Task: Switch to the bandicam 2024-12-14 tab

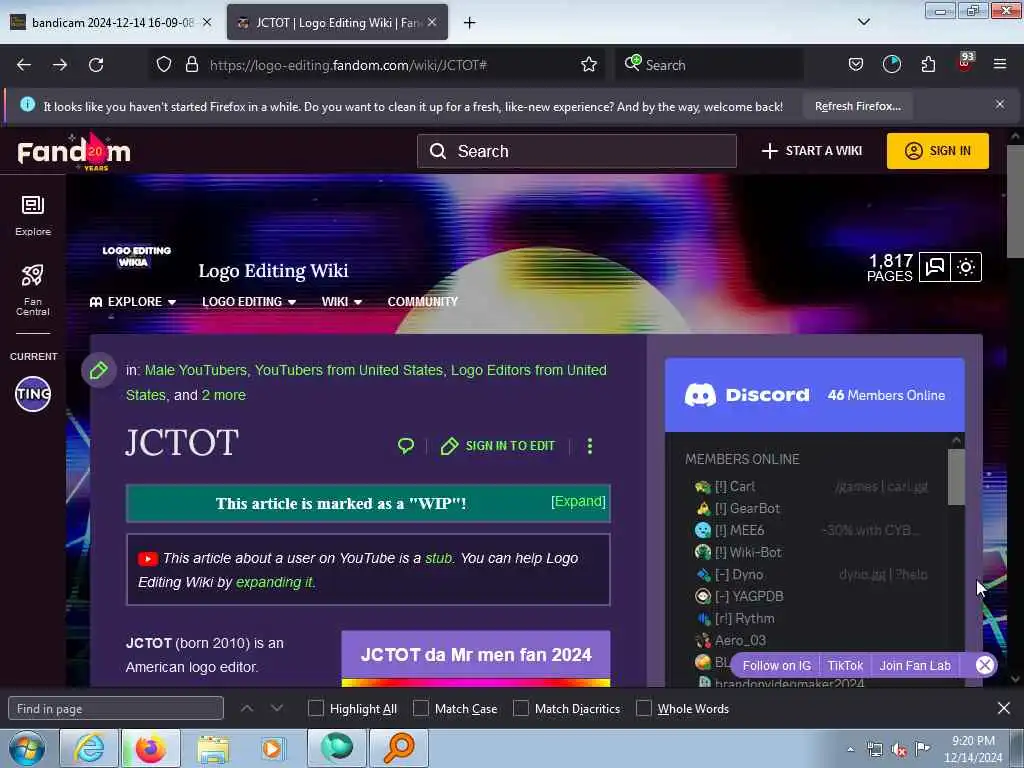Action: pos(112,22)
